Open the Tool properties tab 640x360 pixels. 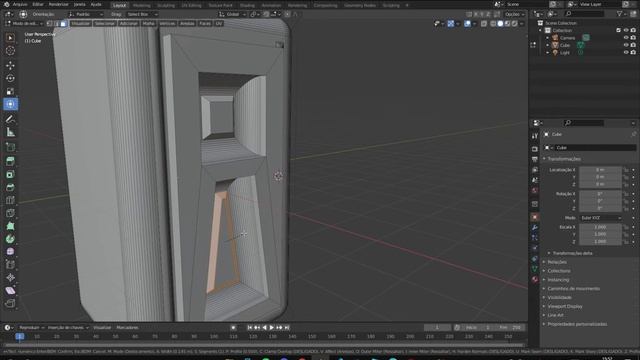point(535,136)
